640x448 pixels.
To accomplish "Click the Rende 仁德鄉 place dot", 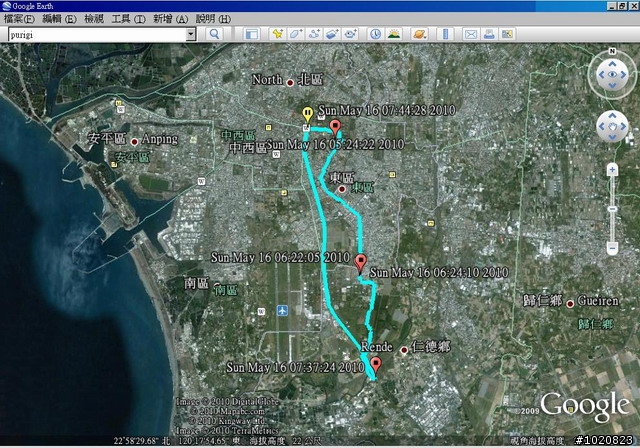I will 404,350.
